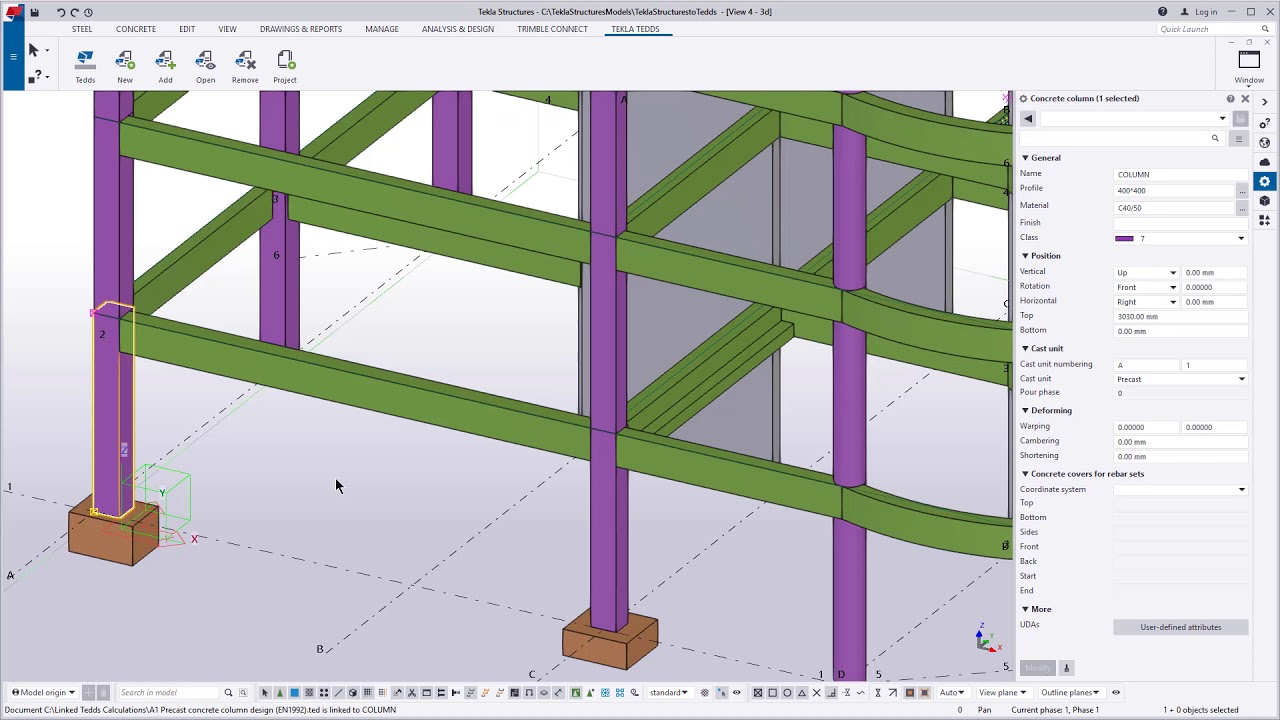The width and height of the screenshot is (1280, 720).
Task: Toggle the snap to reference points crossed square
Action: pyautogui.click(x=757, y=692)
